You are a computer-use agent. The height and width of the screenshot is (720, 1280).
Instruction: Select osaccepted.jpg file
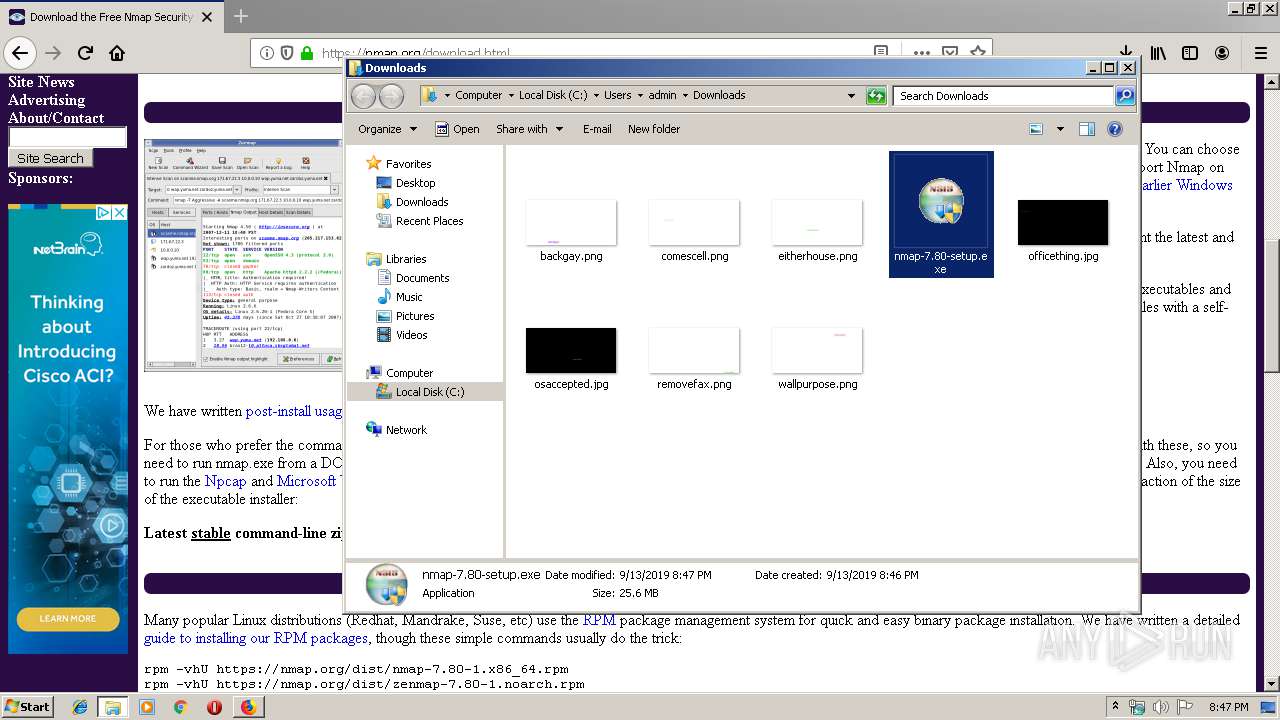point(571,358)
